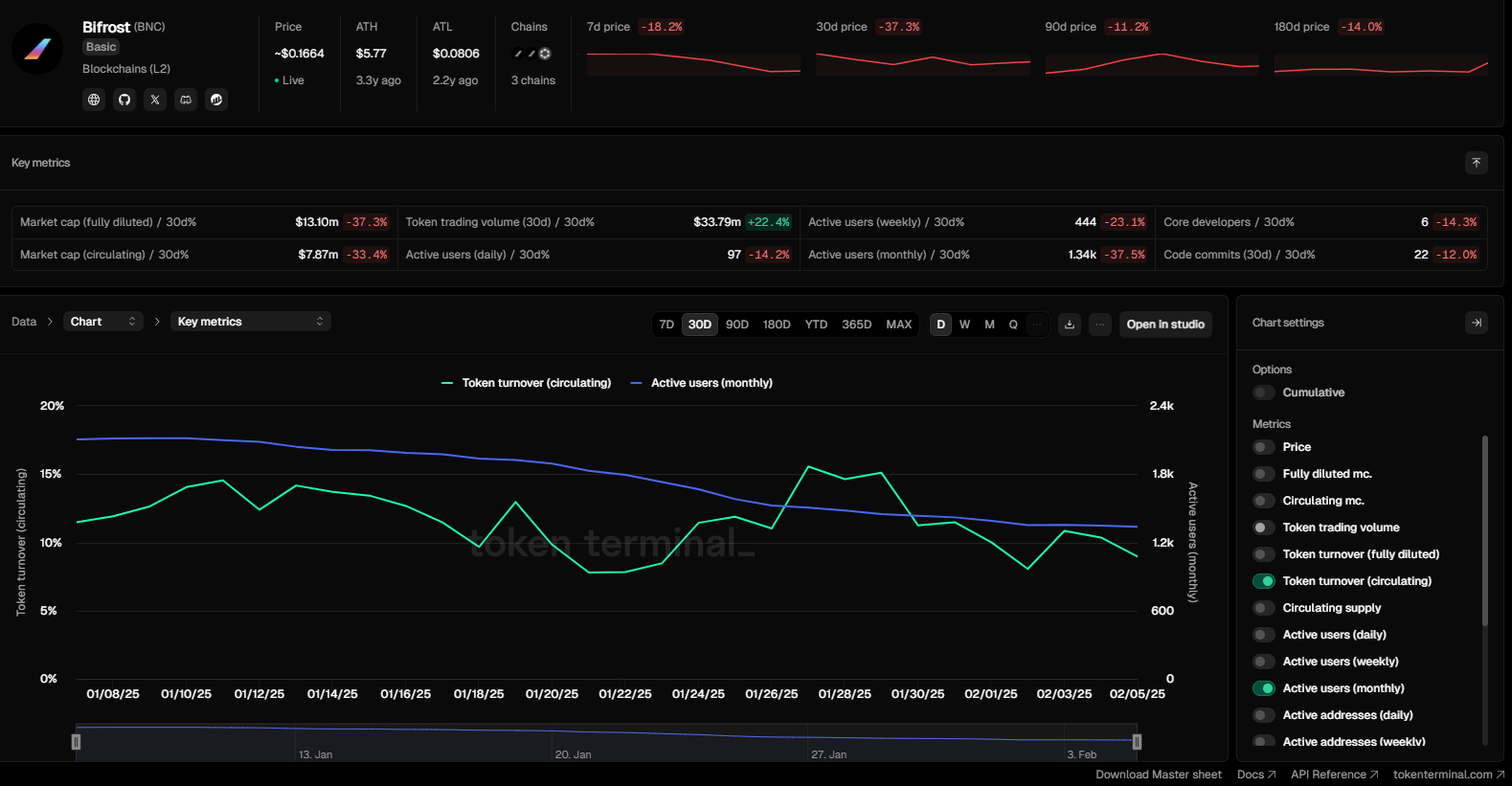Open Bifrost Discord icon link

[186, 100]
